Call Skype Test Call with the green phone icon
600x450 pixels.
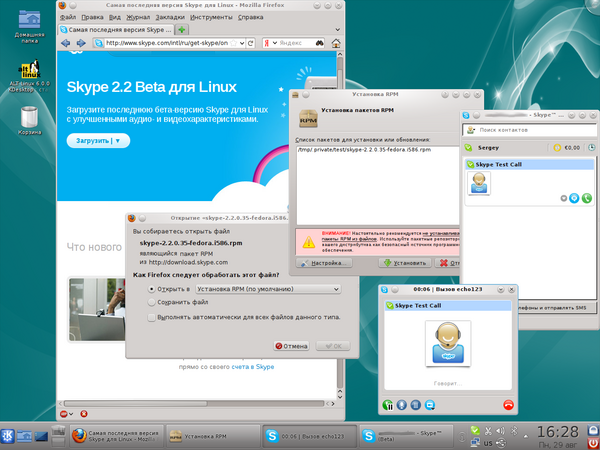coord(587,198)
